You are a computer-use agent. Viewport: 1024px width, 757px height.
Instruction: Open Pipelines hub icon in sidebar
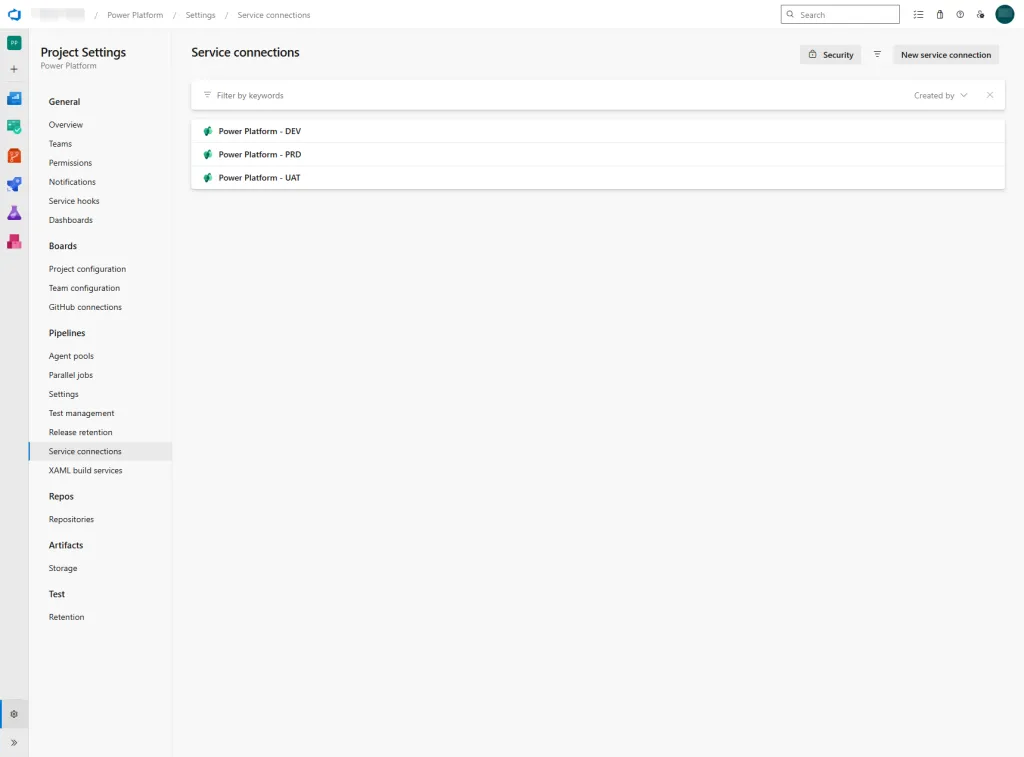point(14,184)
